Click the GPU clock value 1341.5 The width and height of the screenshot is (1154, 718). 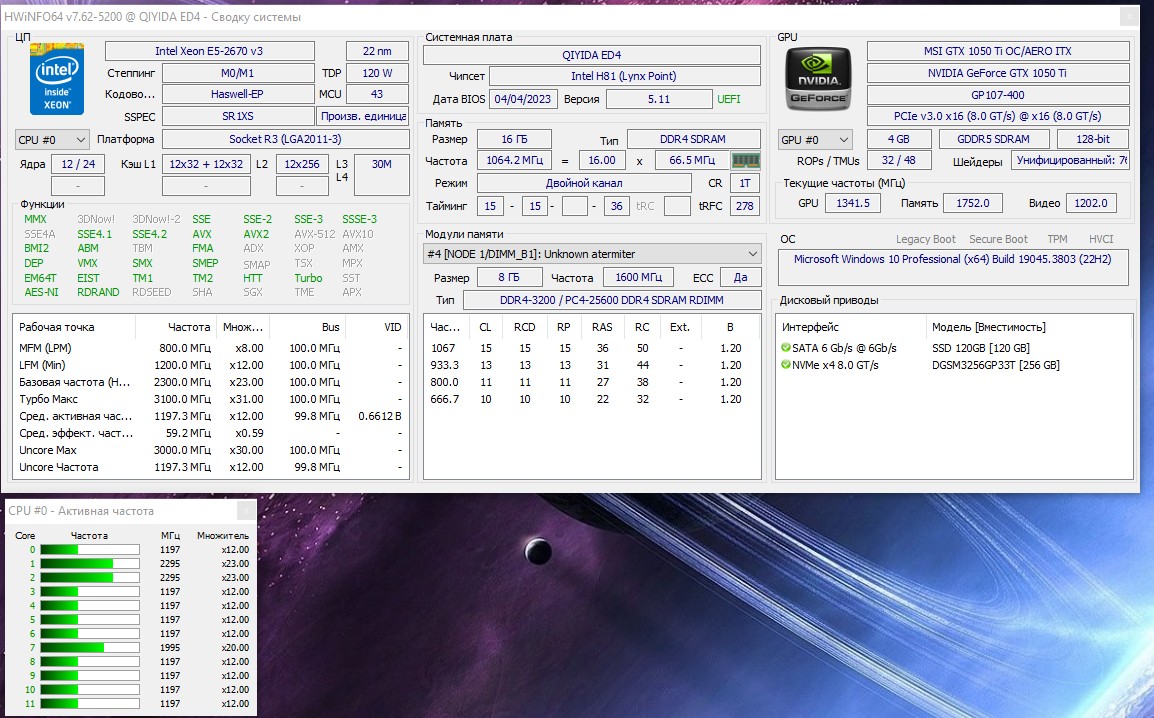(x=853, y=203)
